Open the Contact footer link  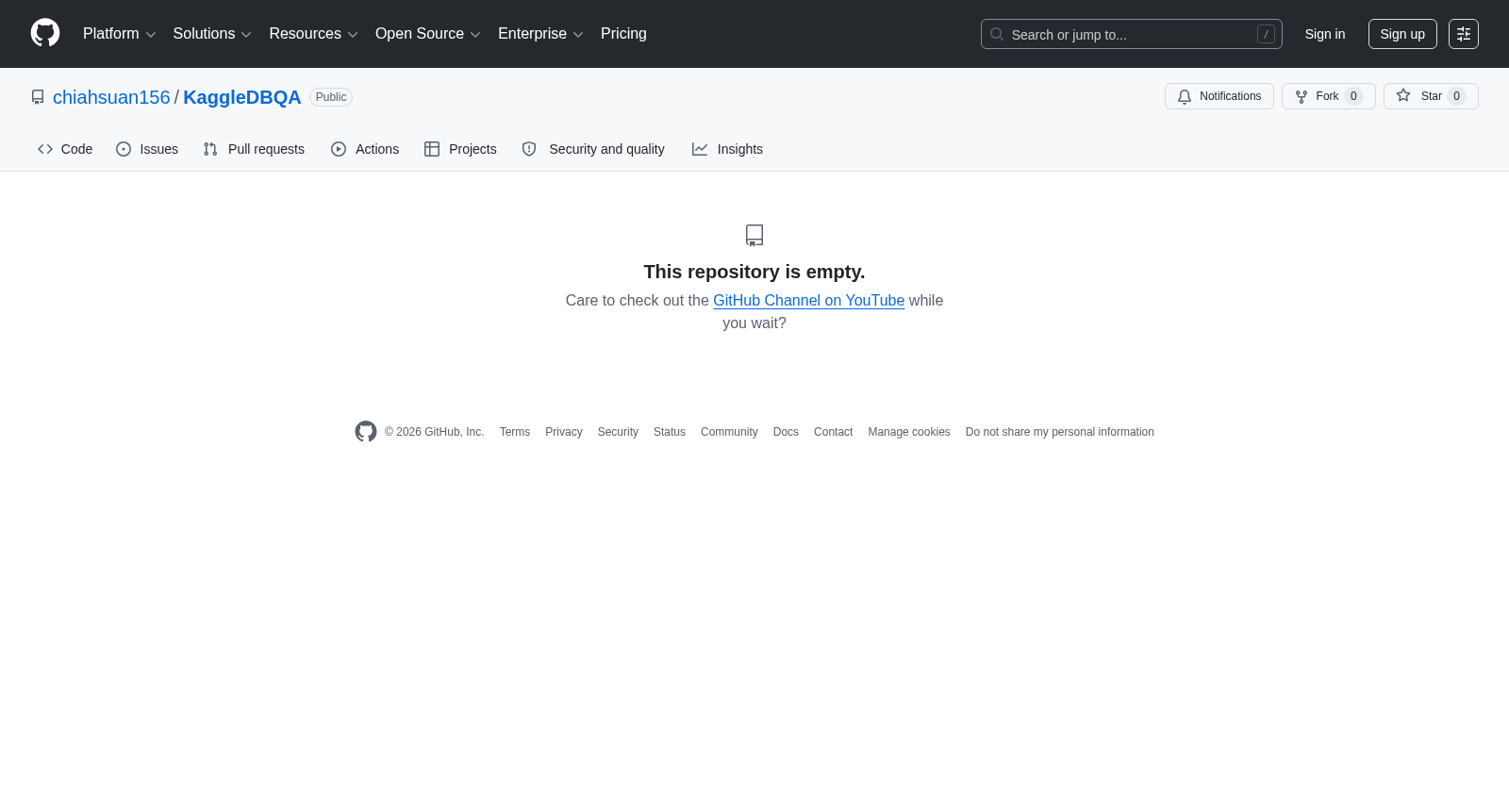click(x=833, y=432)
